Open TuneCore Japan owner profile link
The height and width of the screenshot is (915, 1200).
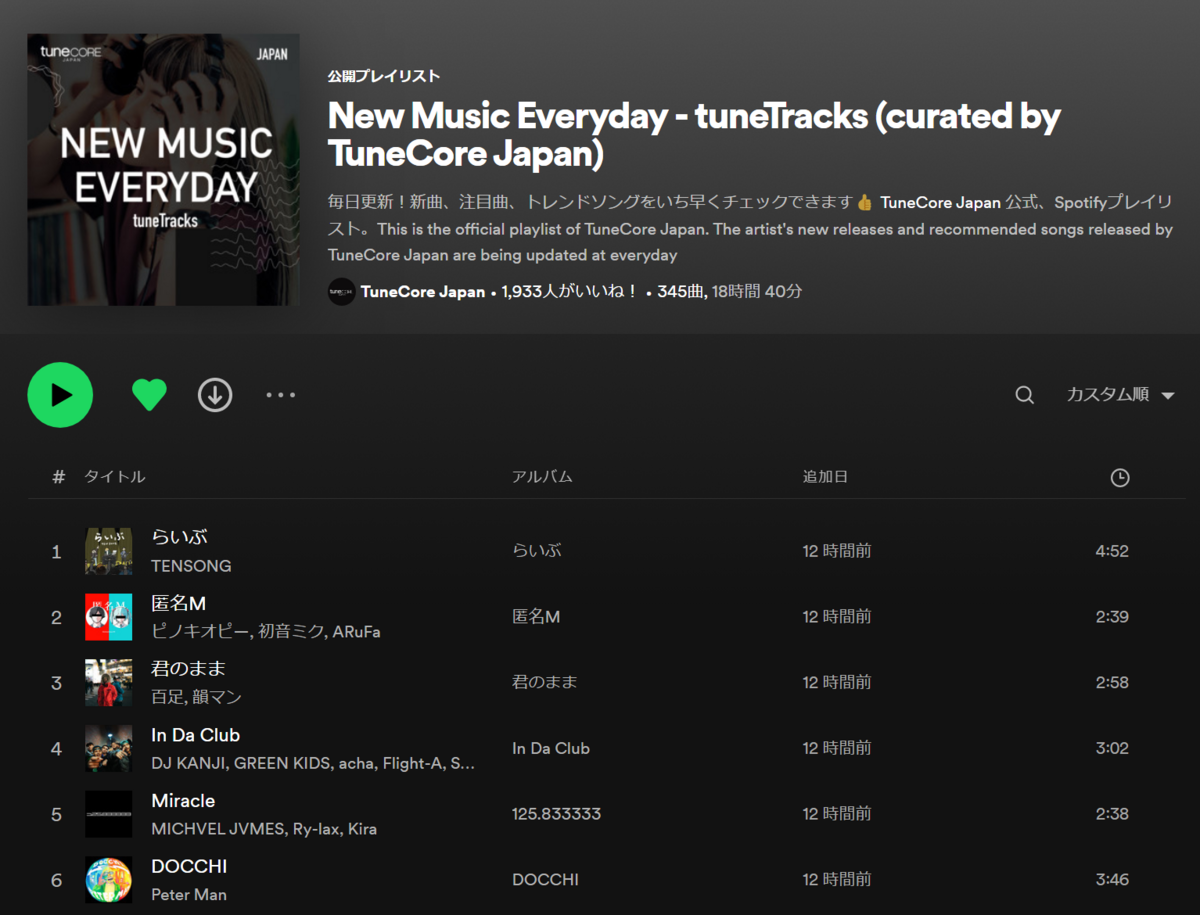click(x=423, y=292)
